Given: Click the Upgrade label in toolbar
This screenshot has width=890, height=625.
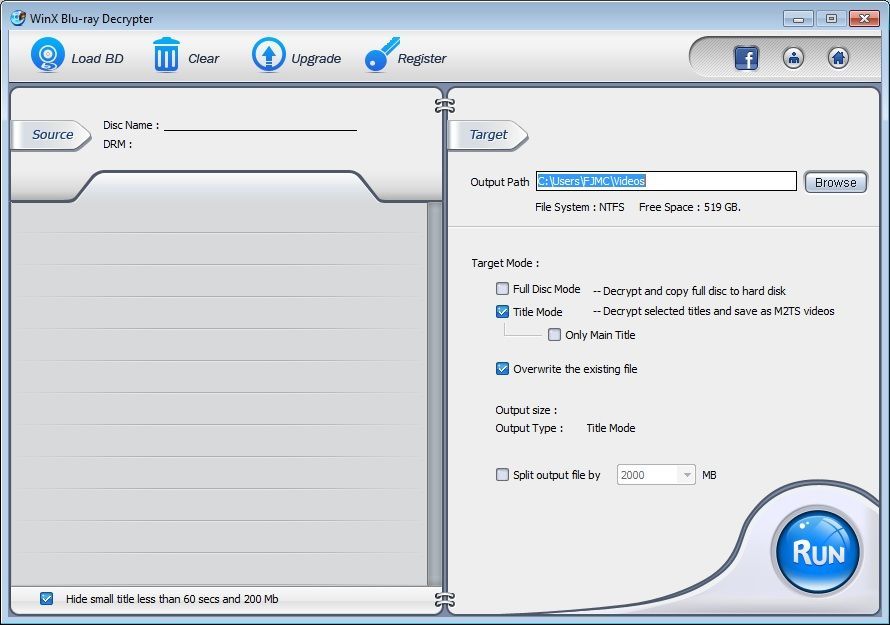Looking at the screenshot, I should click(x=316, y=59).
